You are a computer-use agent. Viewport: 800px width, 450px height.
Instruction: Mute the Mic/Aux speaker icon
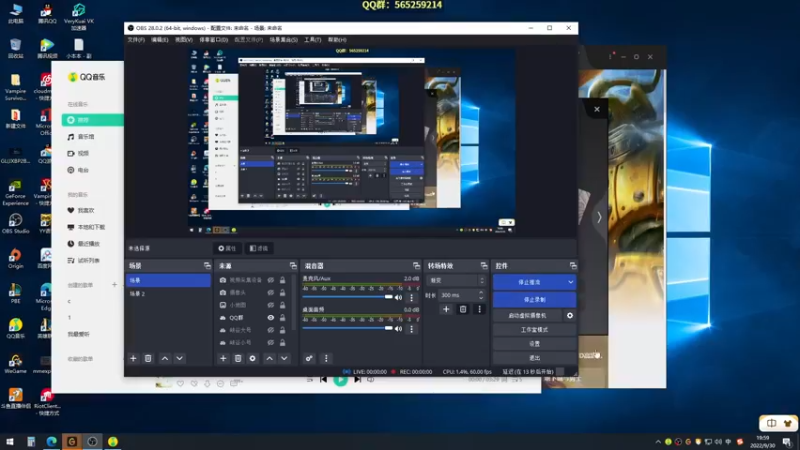coord(398,297)
